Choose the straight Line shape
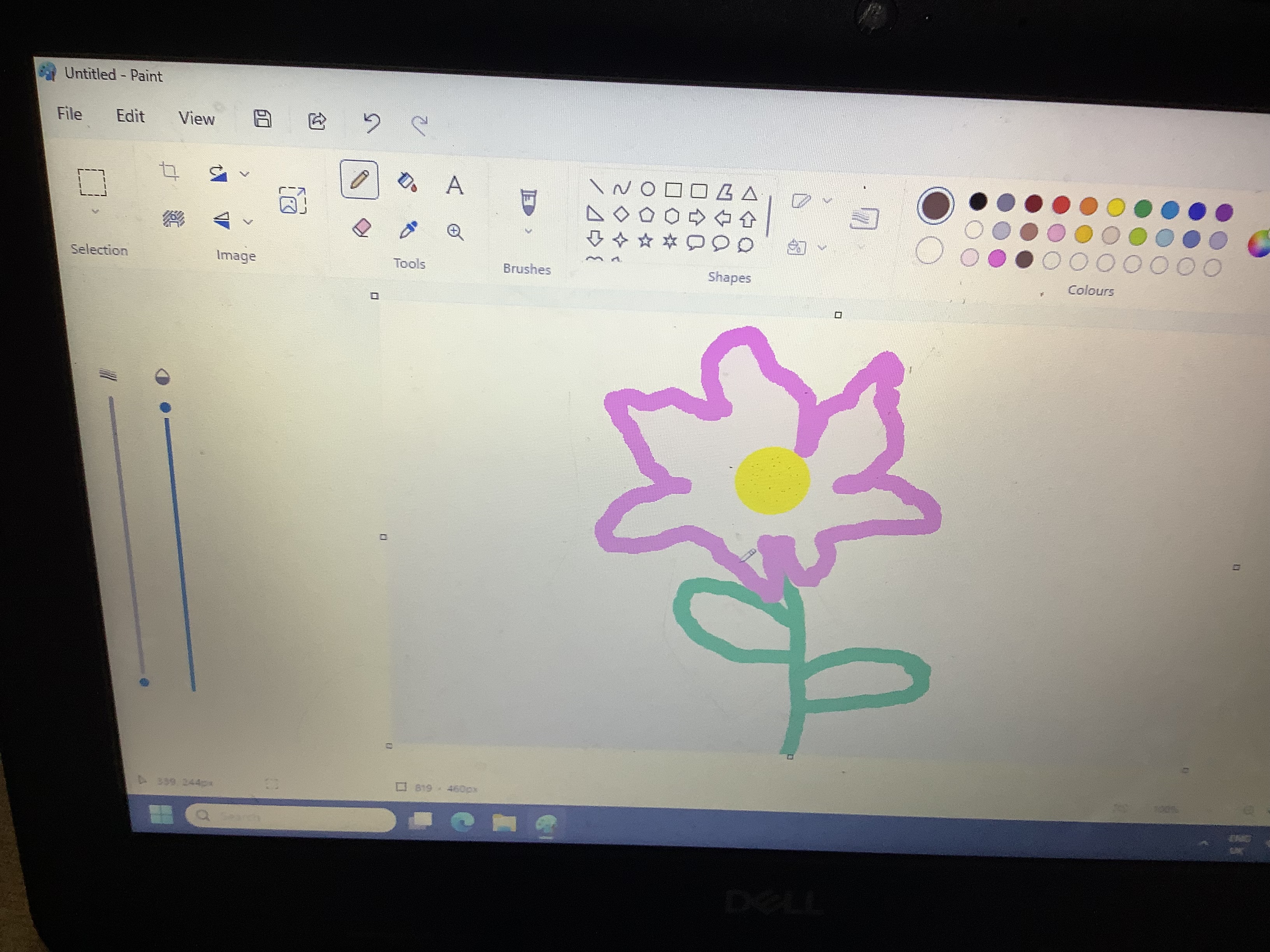The image size is (1270, 952). coord(596,187)
